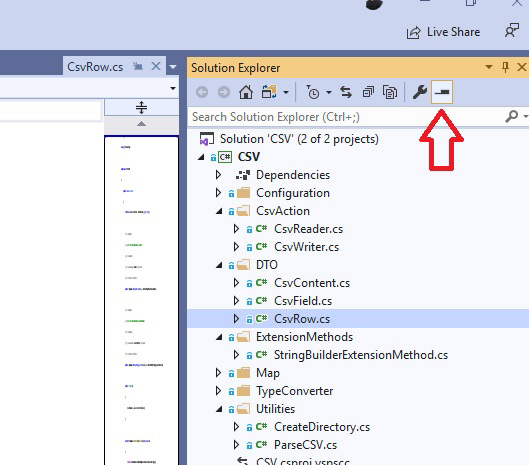Click the search magnifier icon

click(512, 116)
